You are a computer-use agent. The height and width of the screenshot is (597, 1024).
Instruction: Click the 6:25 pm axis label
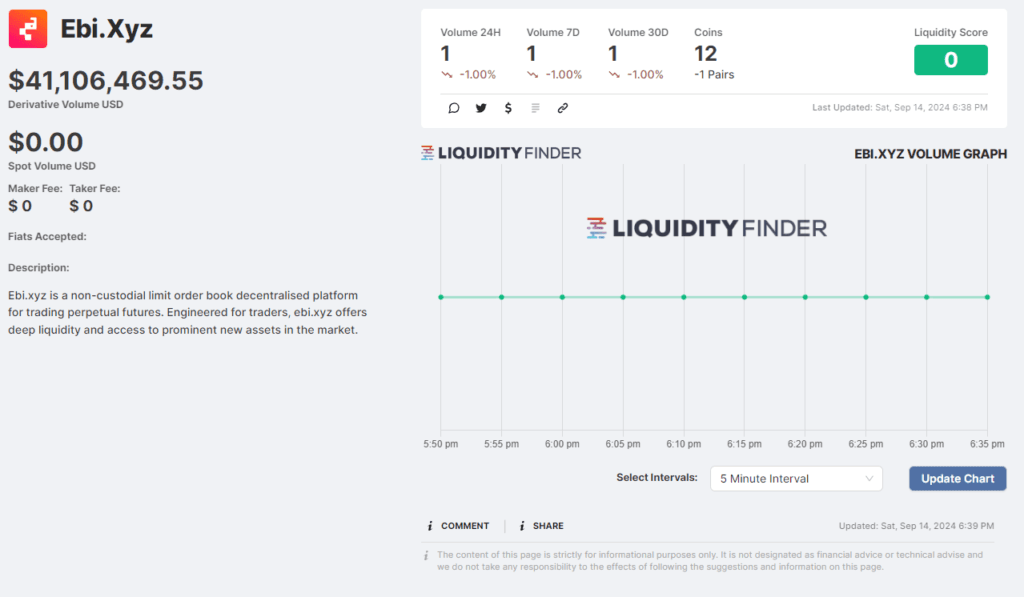866,444
